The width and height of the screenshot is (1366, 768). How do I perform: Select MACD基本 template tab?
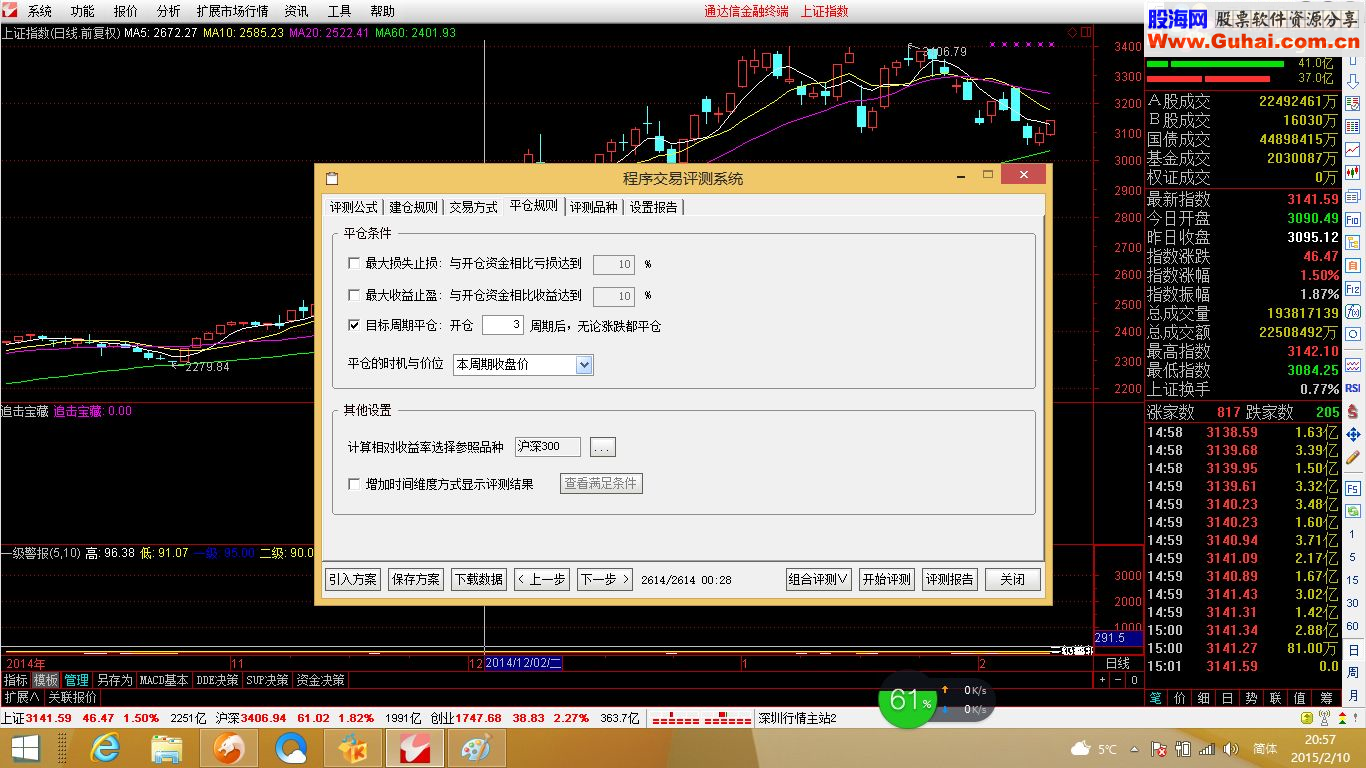(164, 680)
